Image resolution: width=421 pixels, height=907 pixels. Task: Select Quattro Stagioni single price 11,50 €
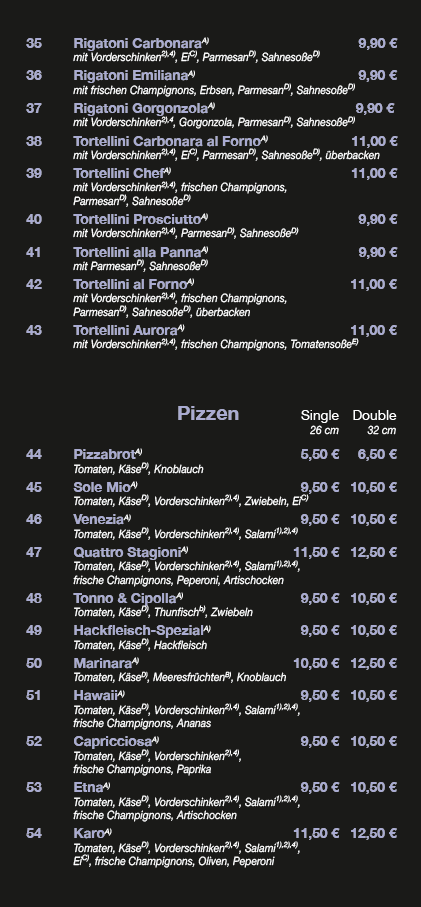(316, 552)
